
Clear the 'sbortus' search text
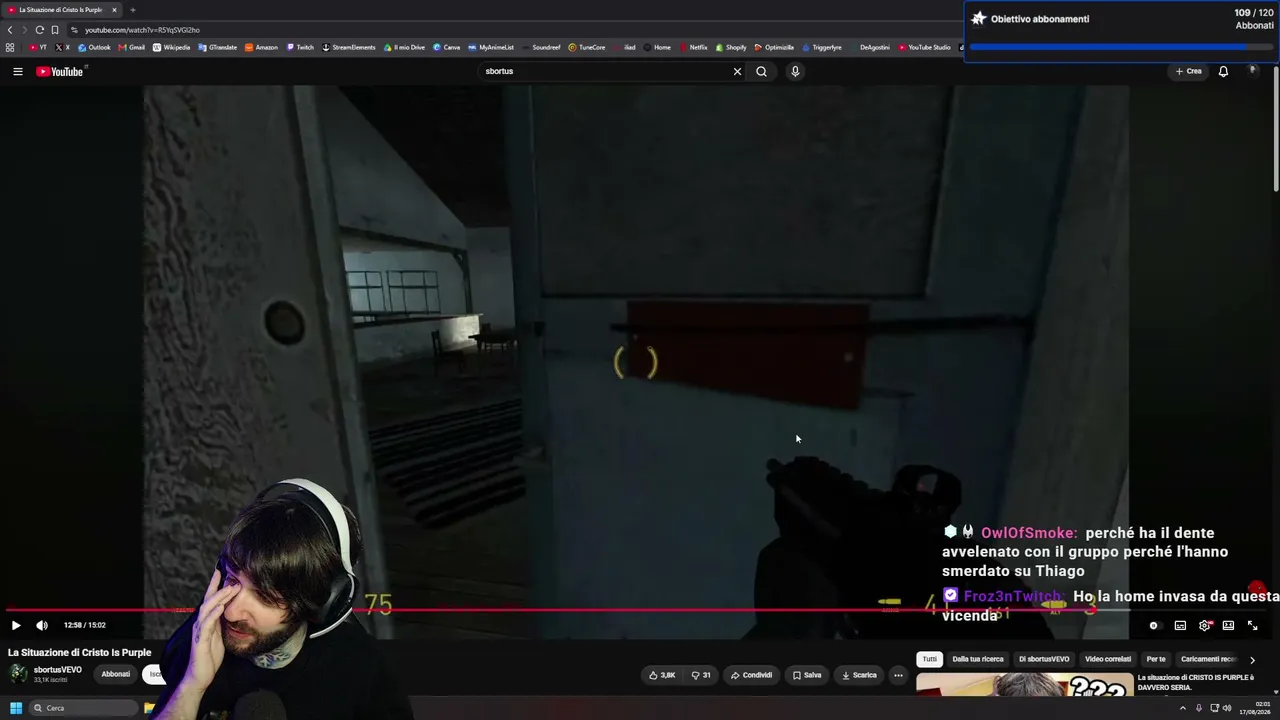click(x=737, y=71)
